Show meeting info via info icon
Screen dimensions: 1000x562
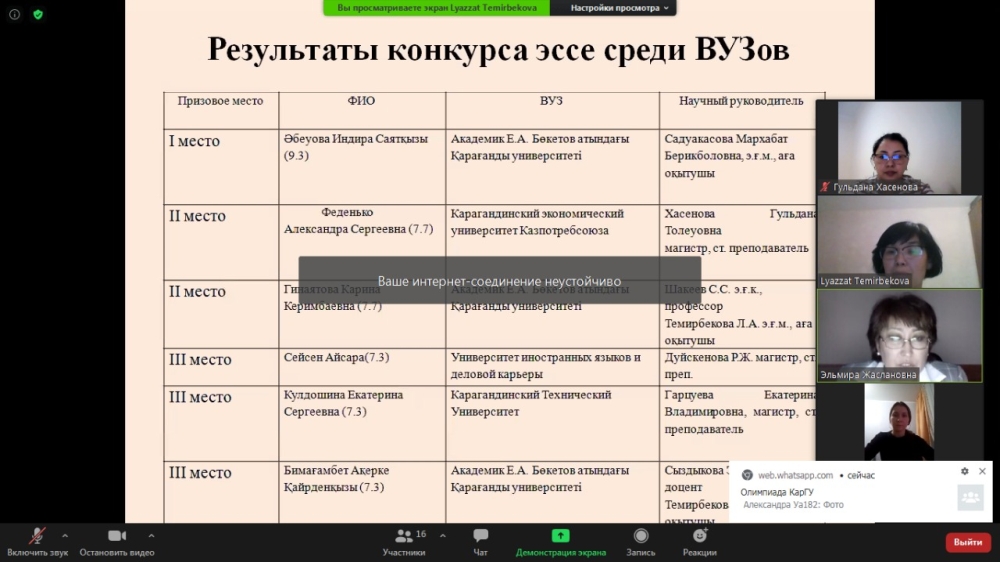[15, 15]
